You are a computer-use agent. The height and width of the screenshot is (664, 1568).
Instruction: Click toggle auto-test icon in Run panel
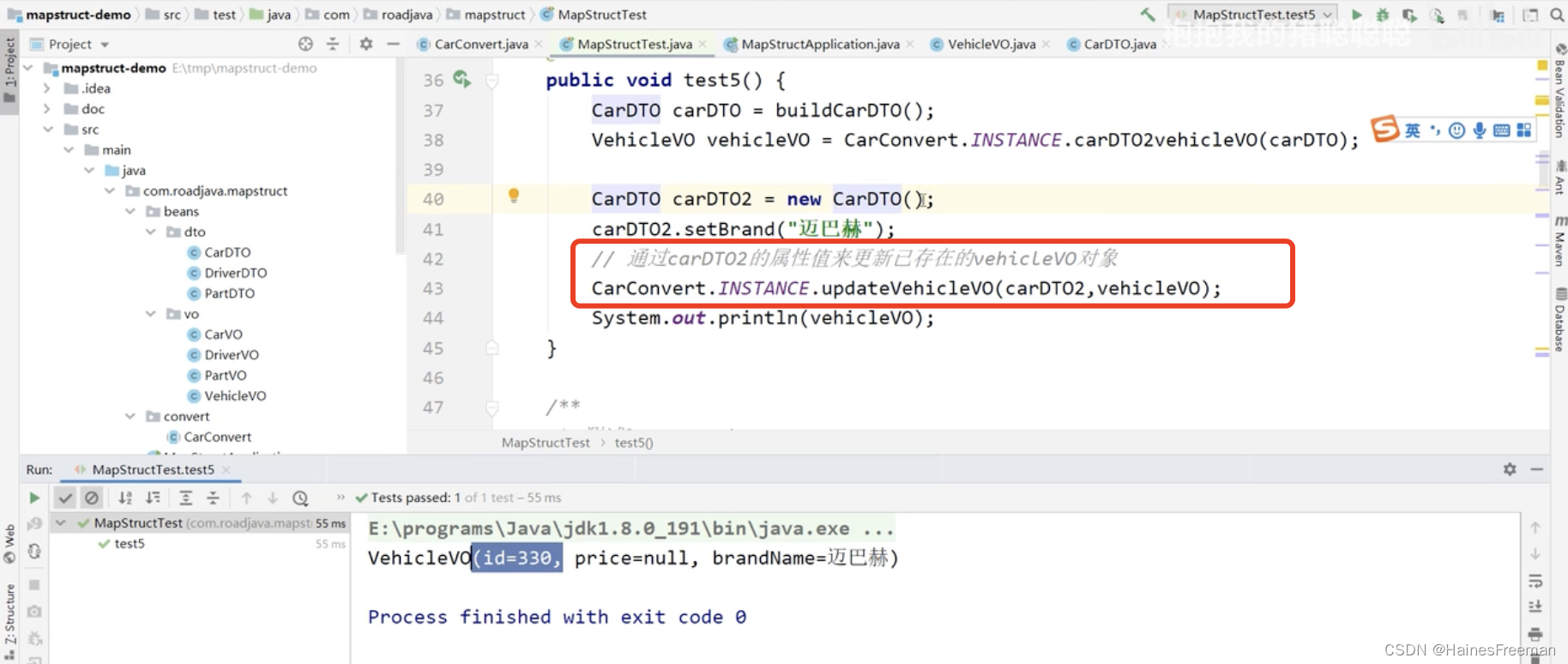tap(34, 551)
